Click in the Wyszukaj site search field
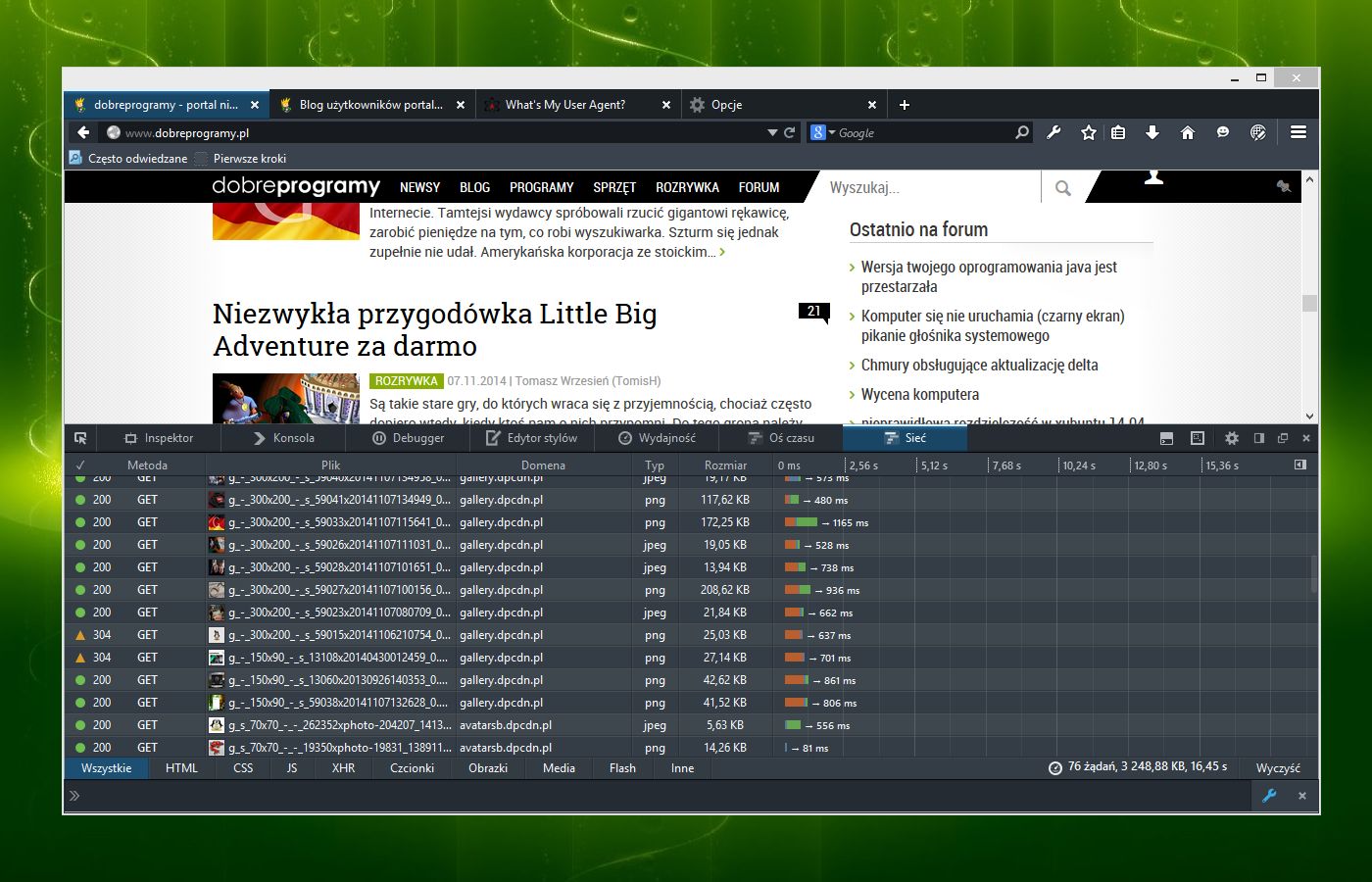The image size is (1372, 882). point(931,188)
